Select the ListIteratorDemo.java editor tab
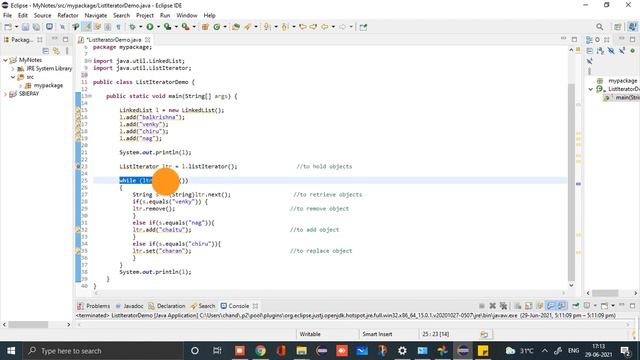 click(113, 40)
